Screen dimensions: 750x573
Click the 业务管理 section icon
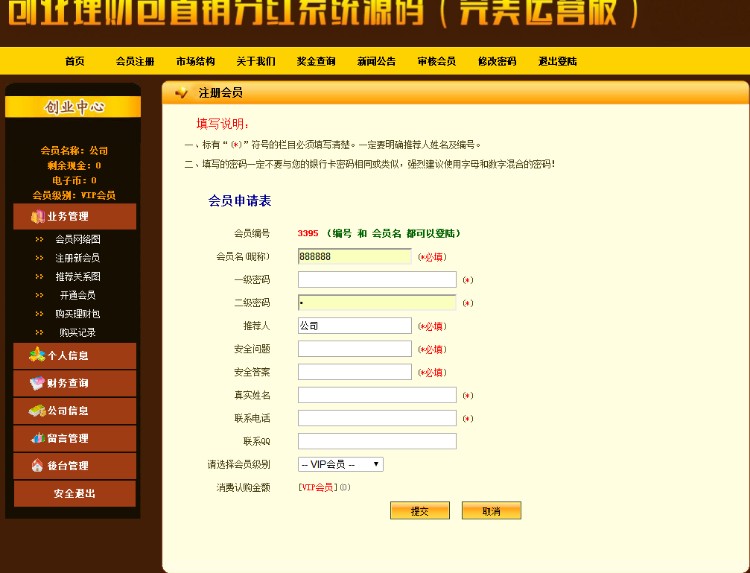click(38, 217)
